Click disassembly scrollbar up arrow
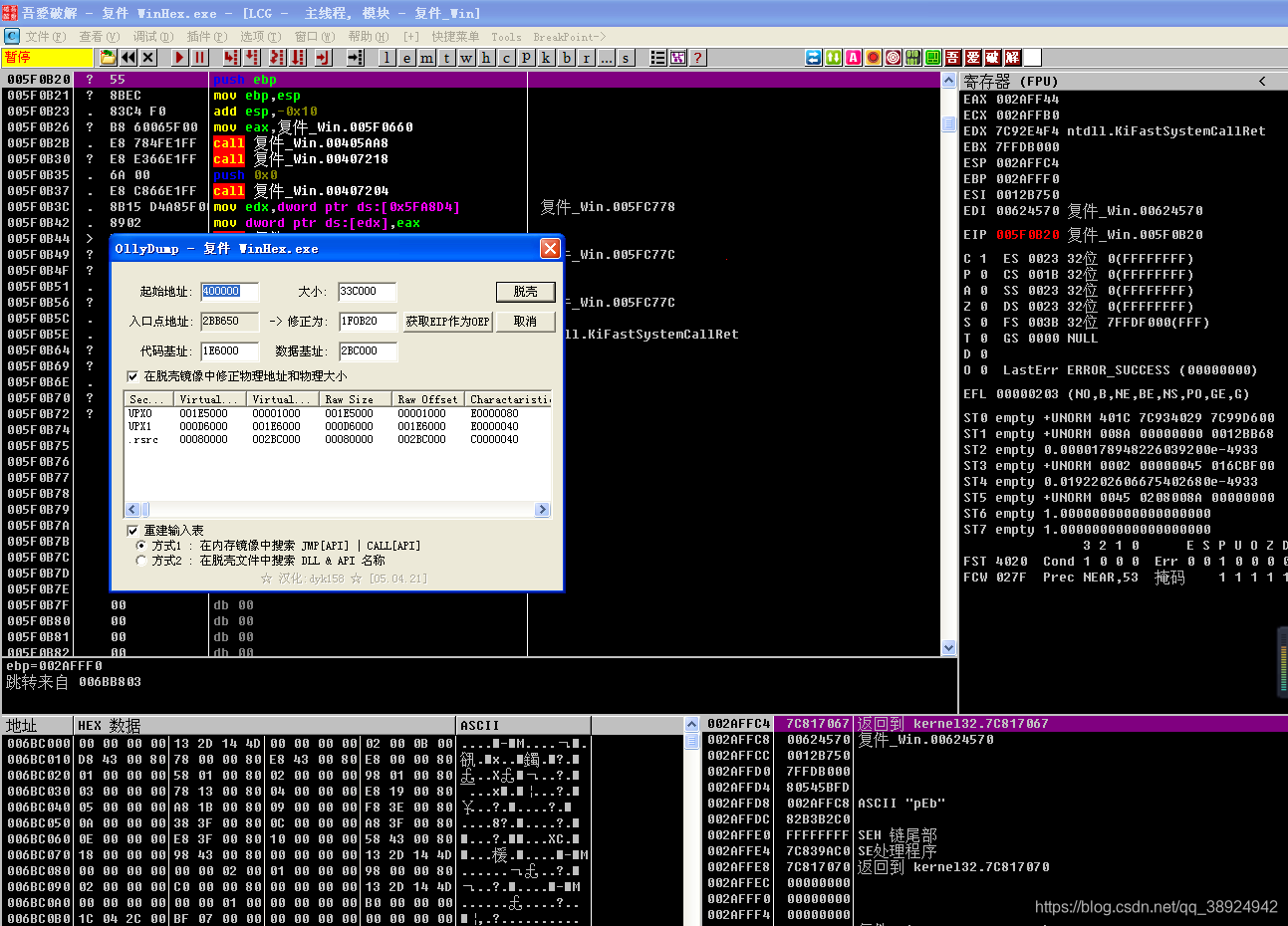This screenshot has height=926, width=1288. [949, 81]
